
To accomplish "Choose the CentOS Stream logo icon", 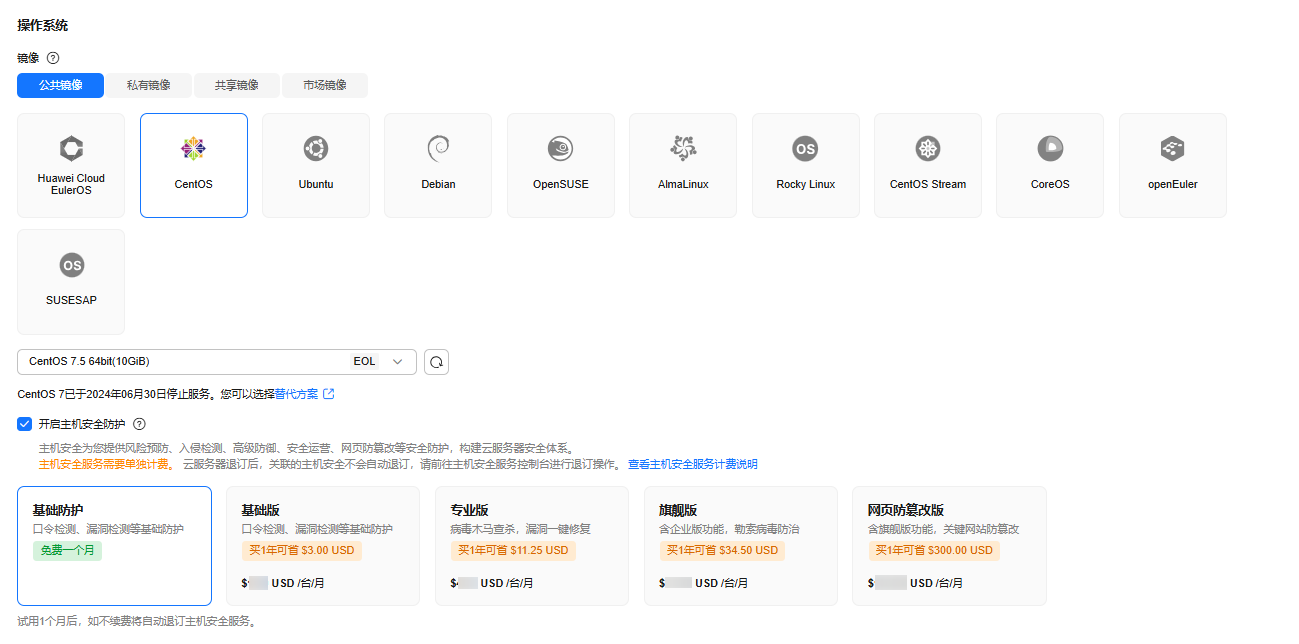I will 928,149.
